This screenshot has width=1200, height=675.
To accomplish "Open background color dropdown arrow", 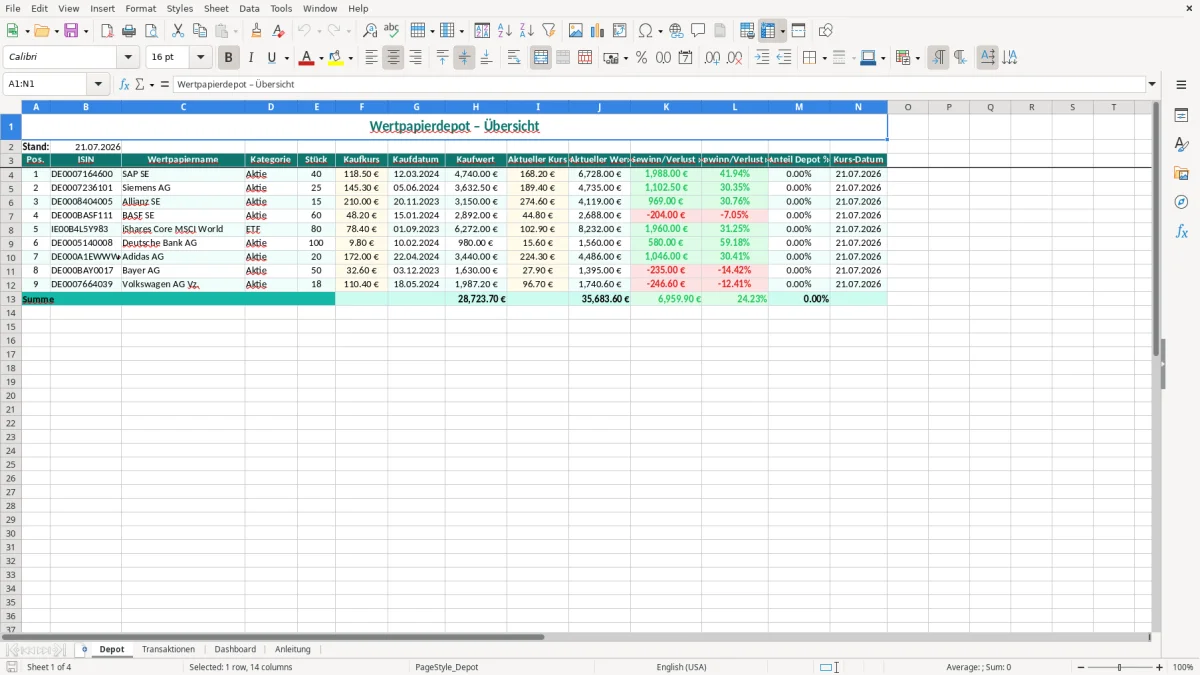I will pyautogui.click(x=351, y=58).
